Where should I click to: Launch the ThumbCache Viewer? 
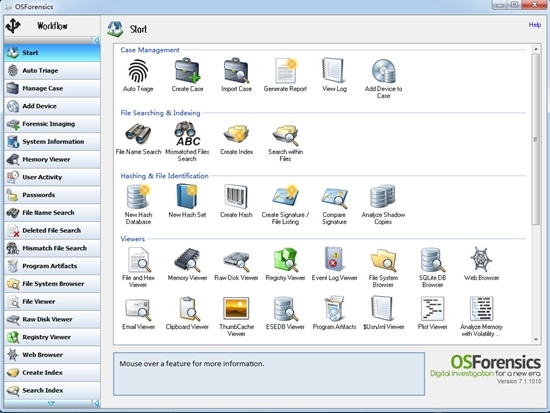[236, 308]
